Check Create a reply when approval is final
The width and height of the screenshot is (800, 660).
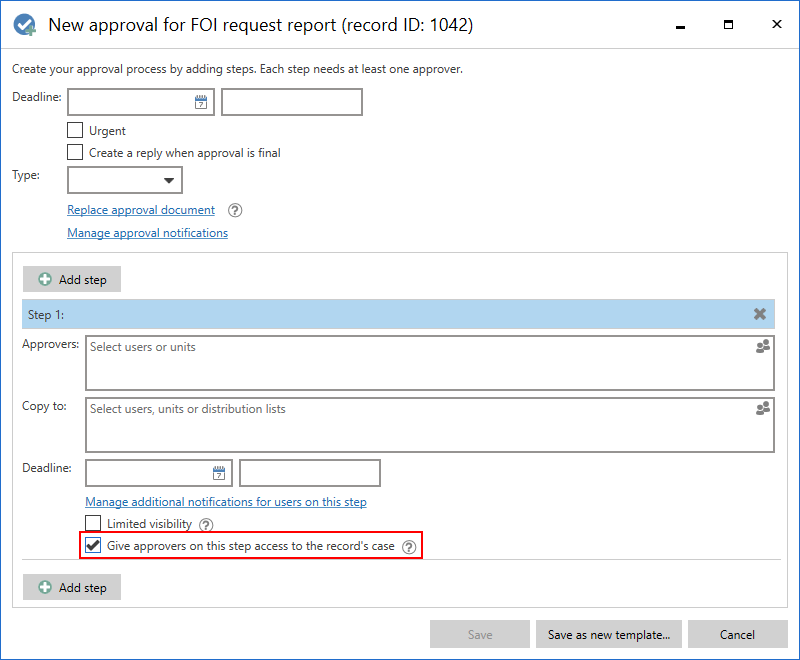pos(75,152)
